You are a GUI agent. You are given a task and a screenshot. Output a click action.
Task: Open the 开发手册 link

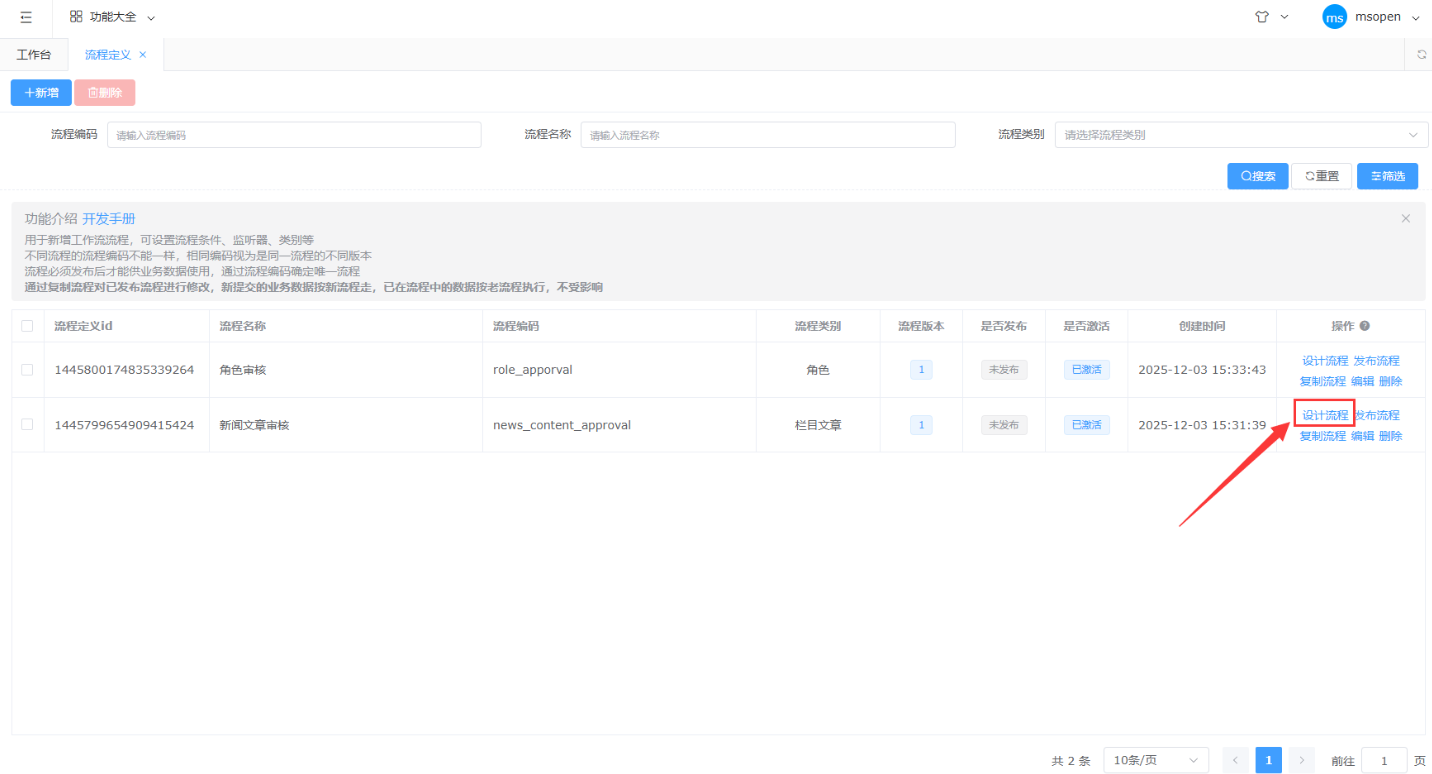pos(108,219)
